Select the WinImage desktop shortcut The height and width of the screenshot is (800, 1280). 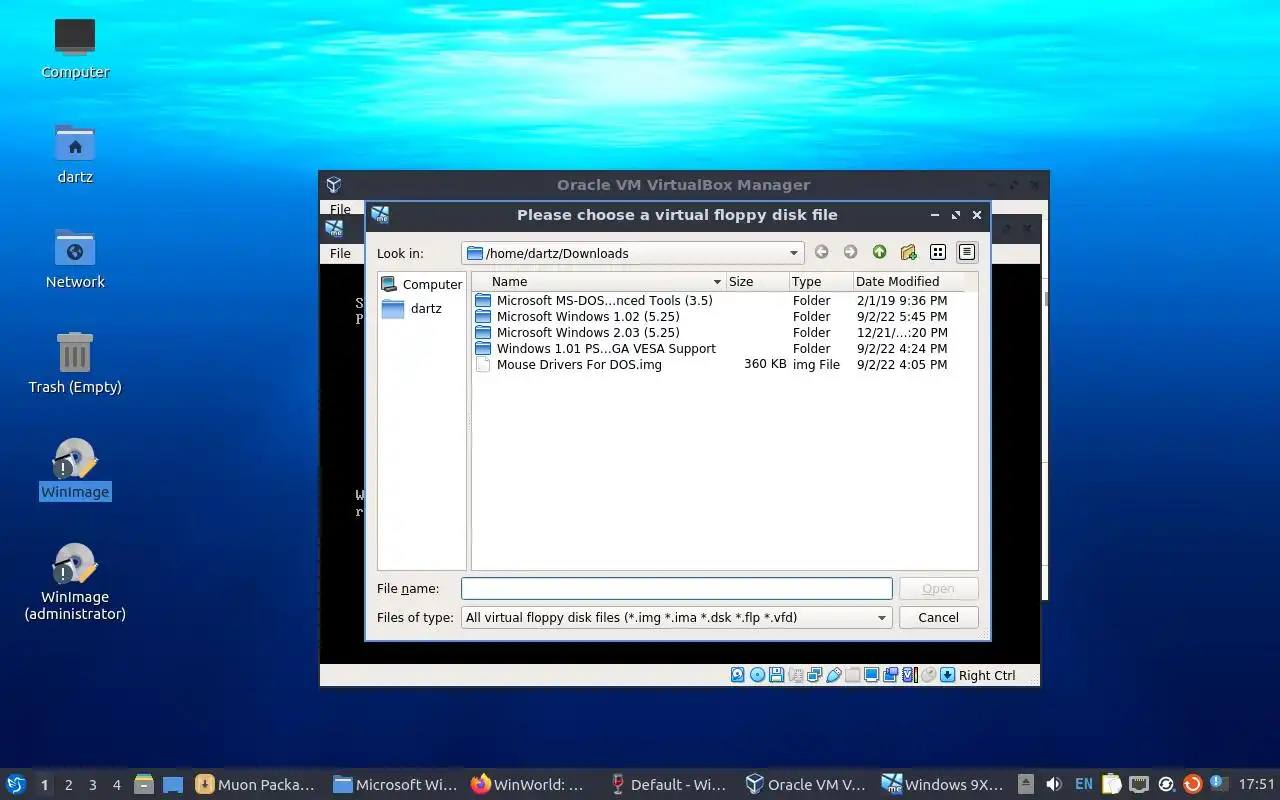click(x=75, y=469)
